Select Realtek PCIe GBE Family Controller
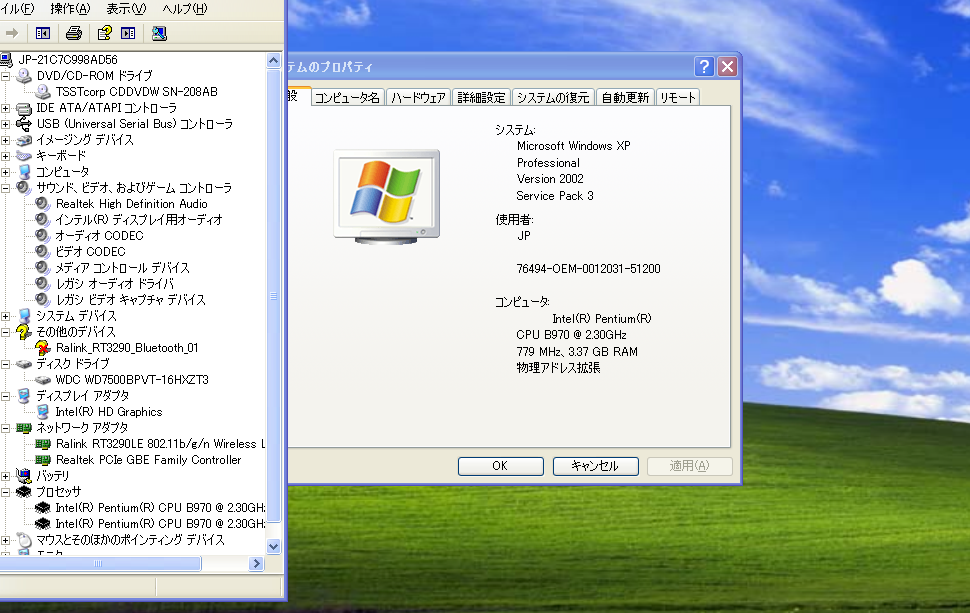 (x=148, y=460)
